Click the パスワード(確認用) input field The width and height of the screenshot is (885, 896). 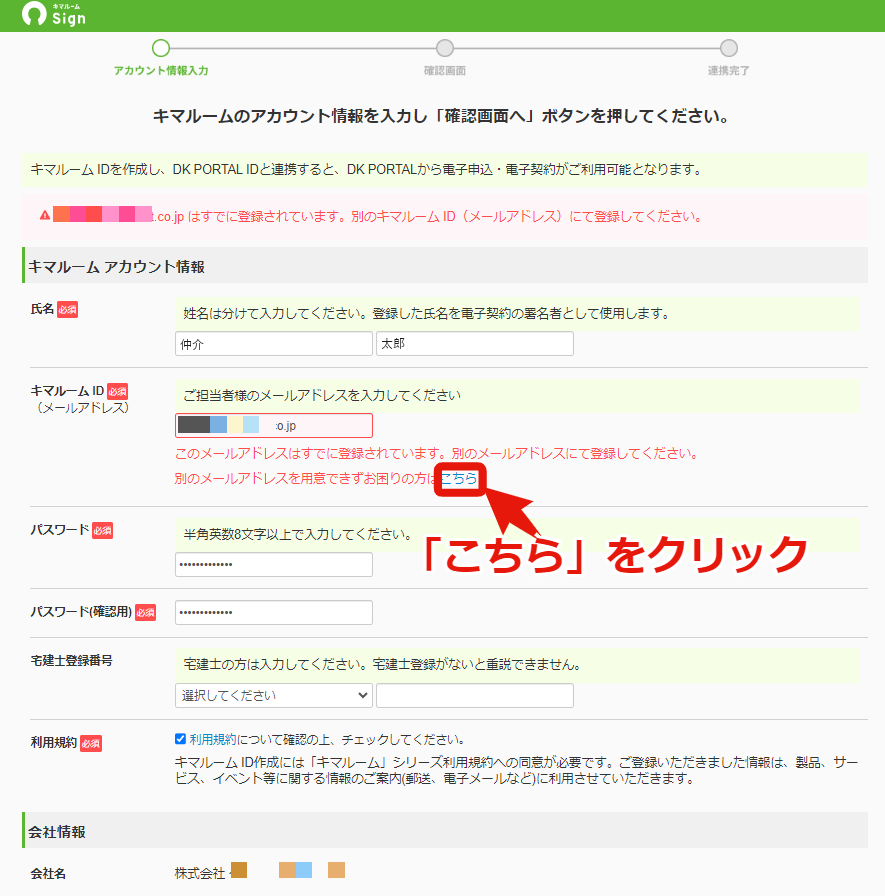point(274,613)
